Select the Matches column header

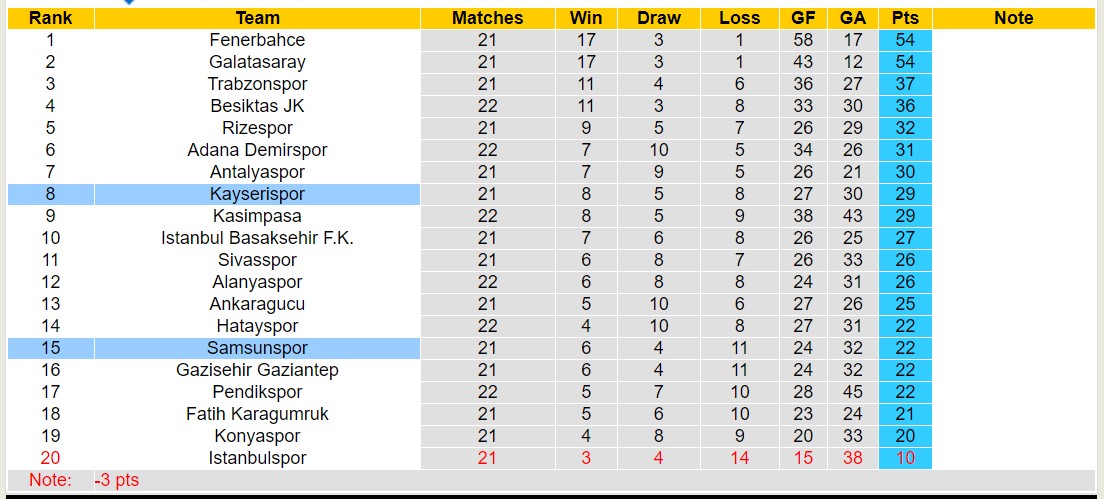(x=487, y=18)
